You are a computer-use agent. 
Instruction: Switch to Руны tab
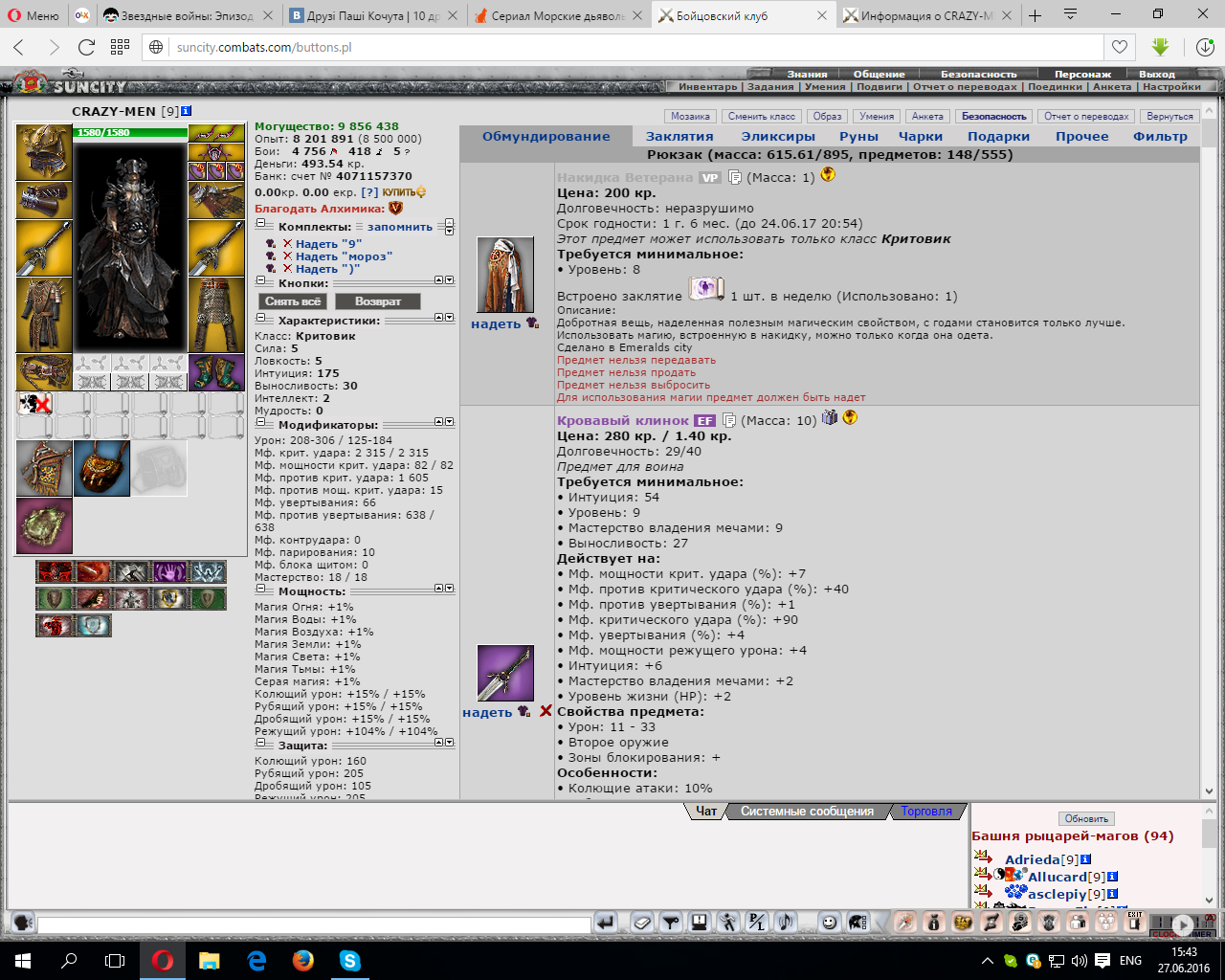(x=858, y=136)
